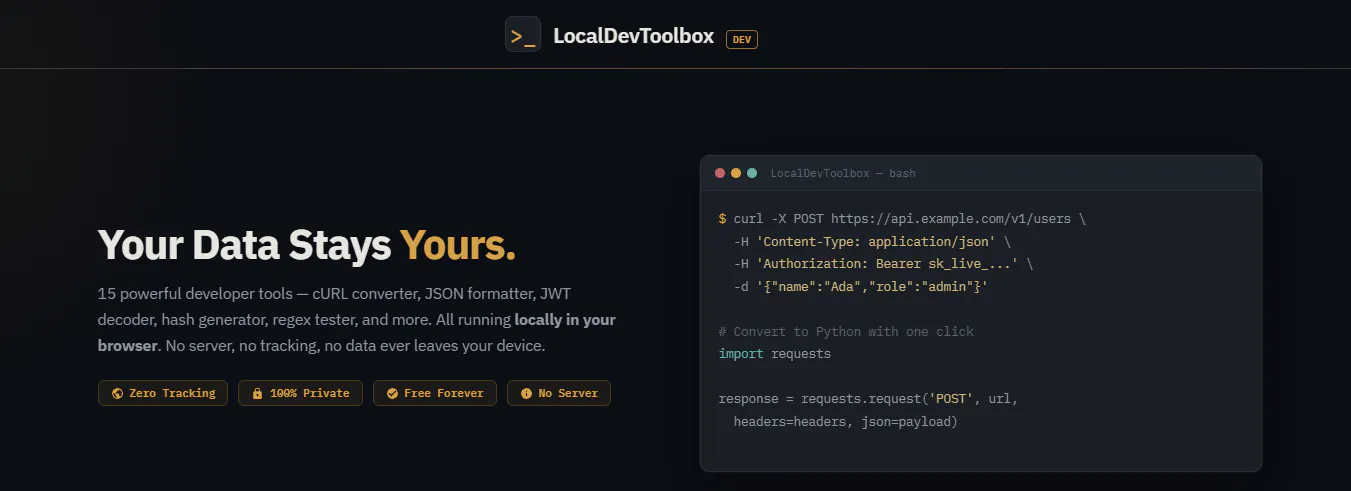Click the 'response = requests.request' code line
1351x491 pixels.
(868, 399)
